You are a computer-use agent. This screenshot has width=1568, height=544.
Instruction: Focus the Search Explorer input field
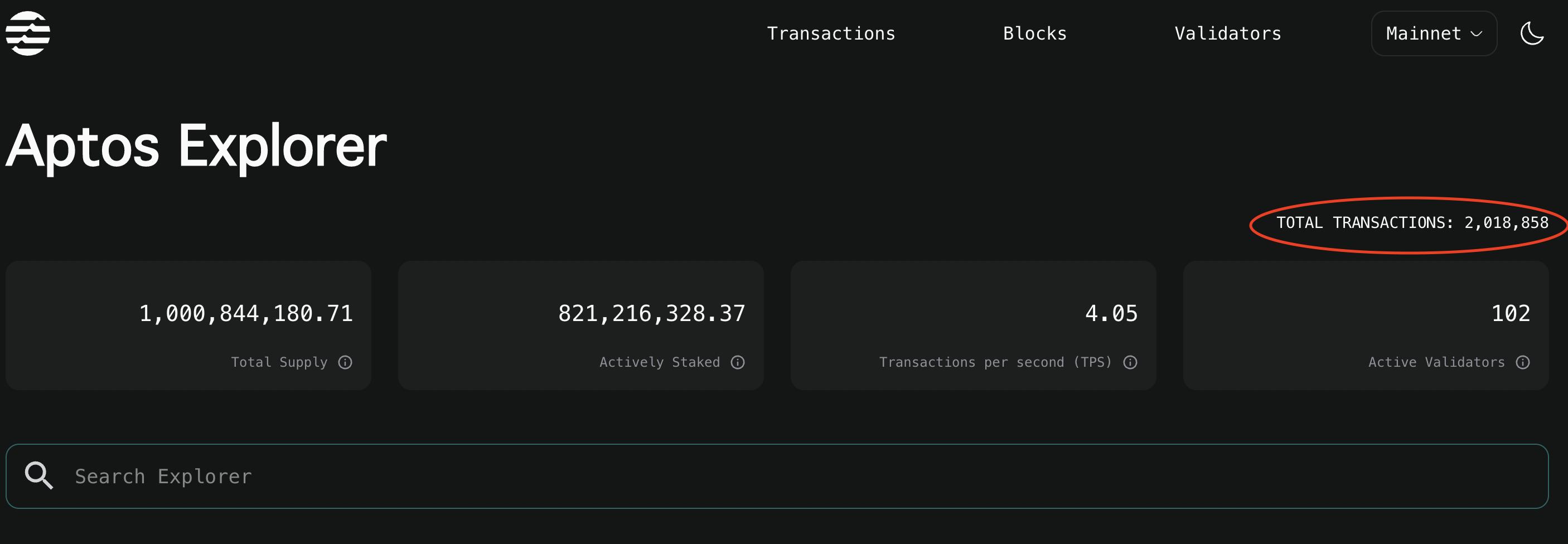(x=791, y=477)
